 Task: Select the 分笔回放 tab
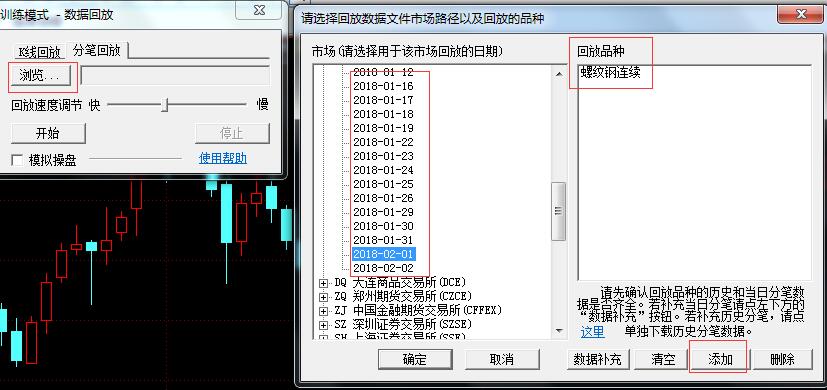coord(97,50)
